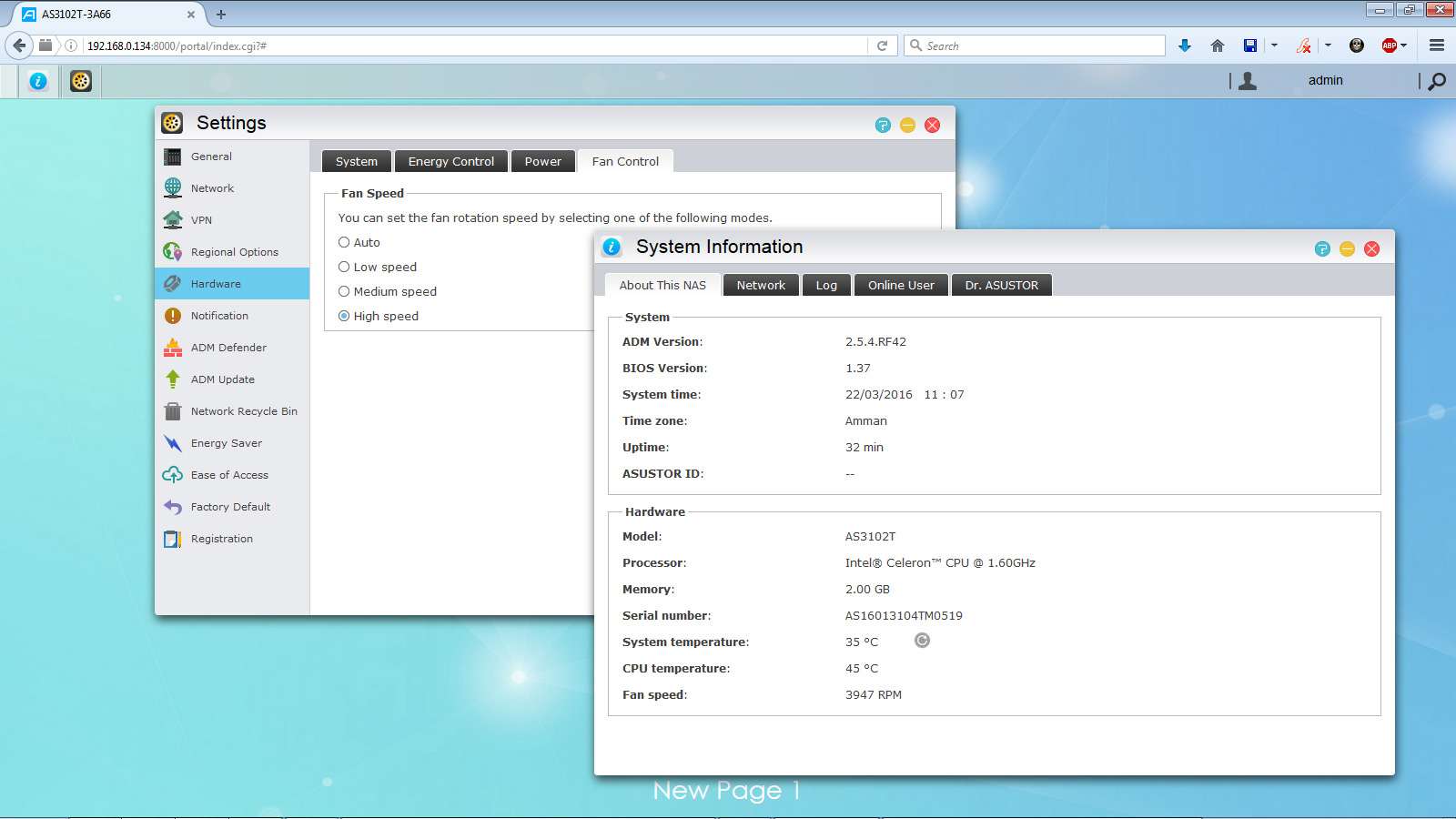
Task: Expand the dropdown beside the floppy disk icon
Action: (x=1274, y=45)
